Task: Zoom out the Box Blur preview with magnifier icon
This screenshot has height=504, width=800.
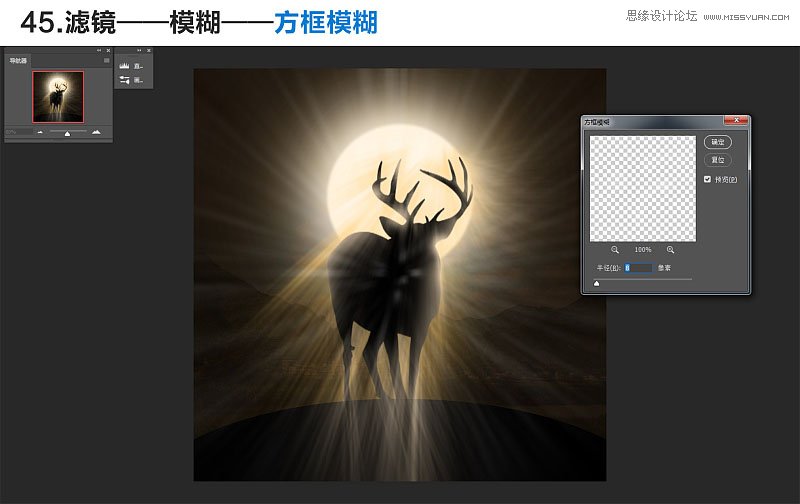Action: 615,249
